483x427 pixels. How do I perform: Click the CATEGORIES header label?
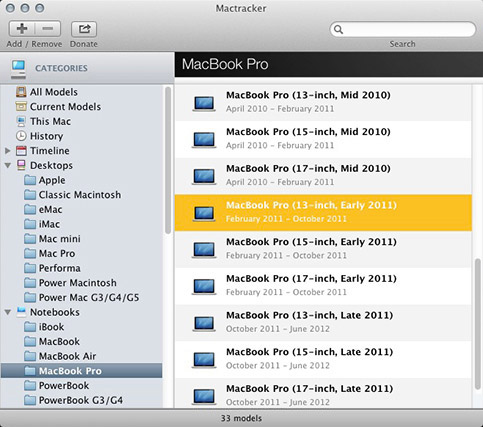(x=61, y=68)
